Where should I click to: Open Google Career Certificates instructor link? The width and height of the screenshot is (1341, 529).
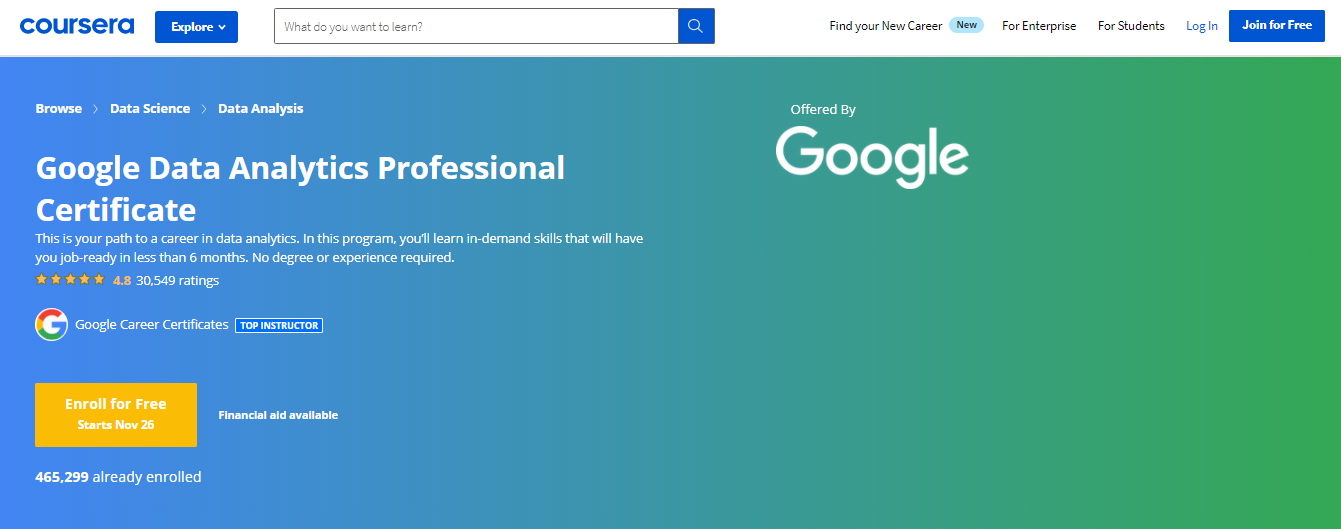(152, 324)
